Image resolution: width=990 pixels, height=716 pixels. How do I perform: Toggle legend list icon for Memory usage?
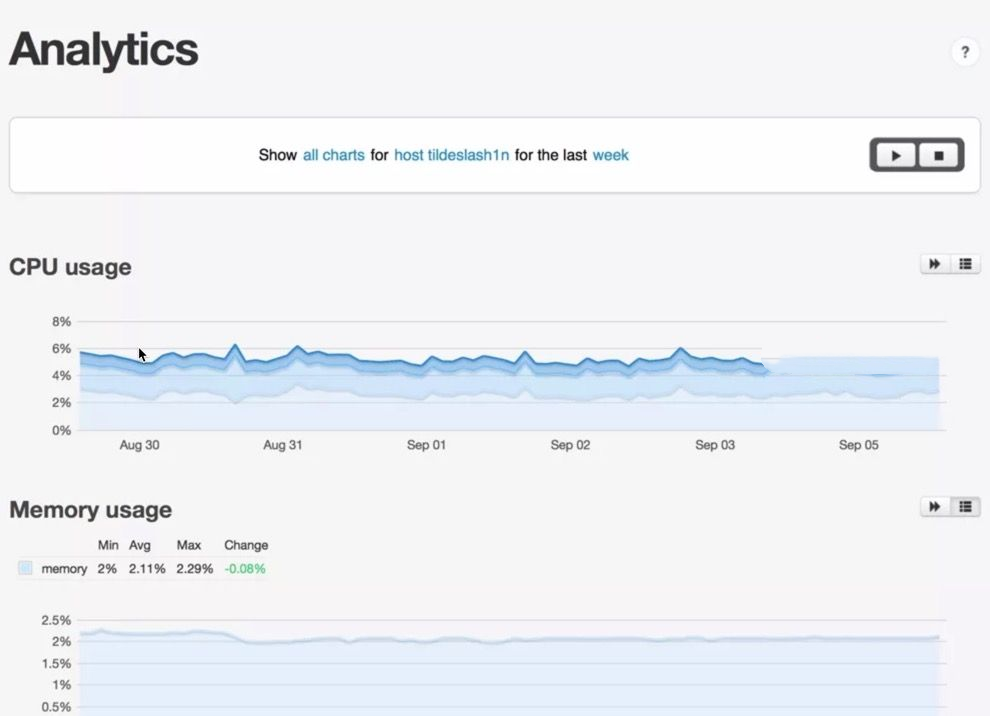[x=965, y=507]
